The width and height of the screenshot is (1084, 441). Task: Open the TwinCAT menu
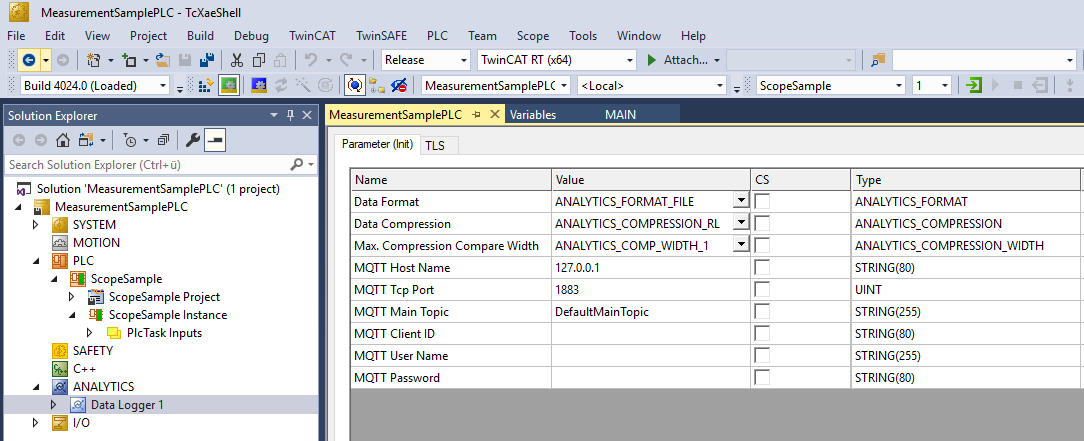coord(312,36)
